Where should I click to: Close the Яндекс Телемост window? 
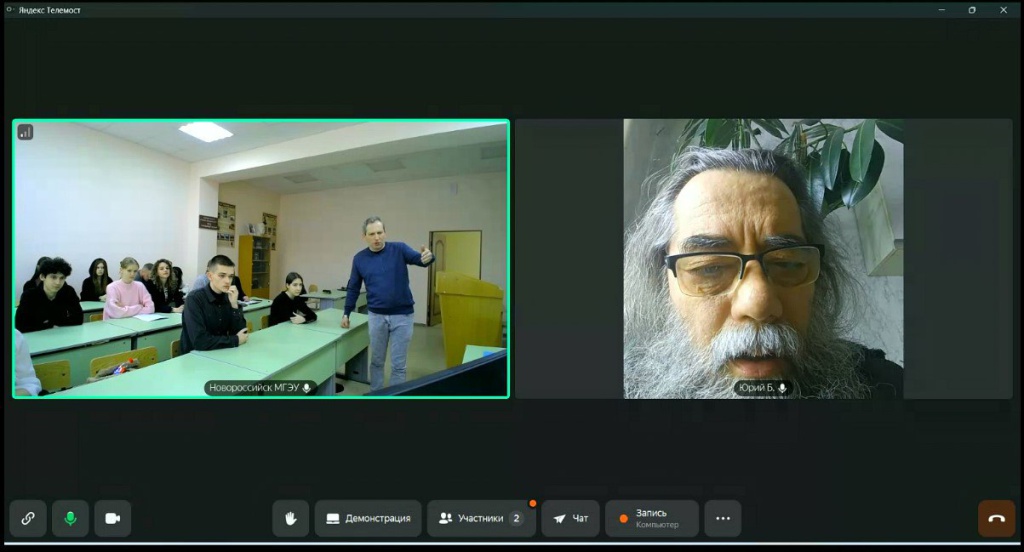click(1003, 10)
